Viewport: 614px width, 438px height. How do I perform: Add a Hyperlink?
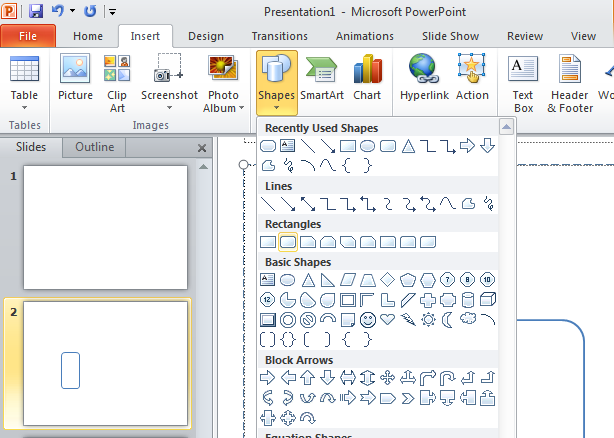(424, 78)
